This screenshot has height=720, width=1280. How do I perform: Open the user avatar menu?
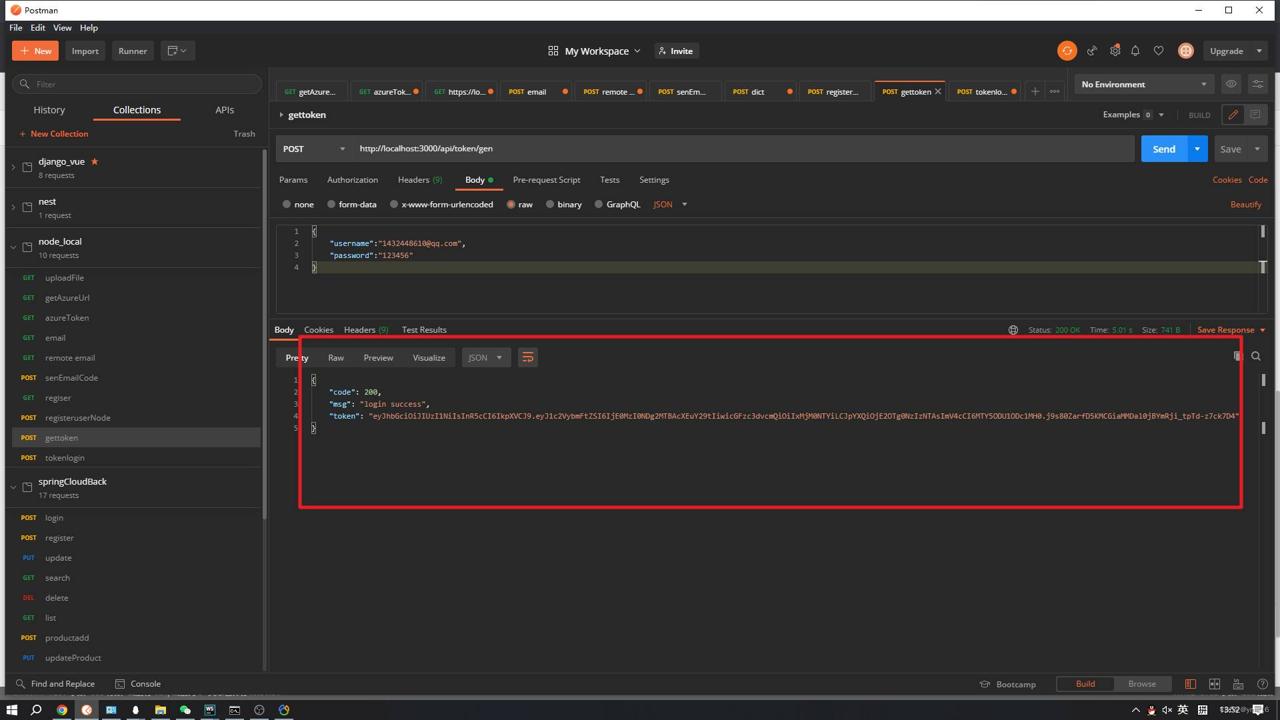1186,51
